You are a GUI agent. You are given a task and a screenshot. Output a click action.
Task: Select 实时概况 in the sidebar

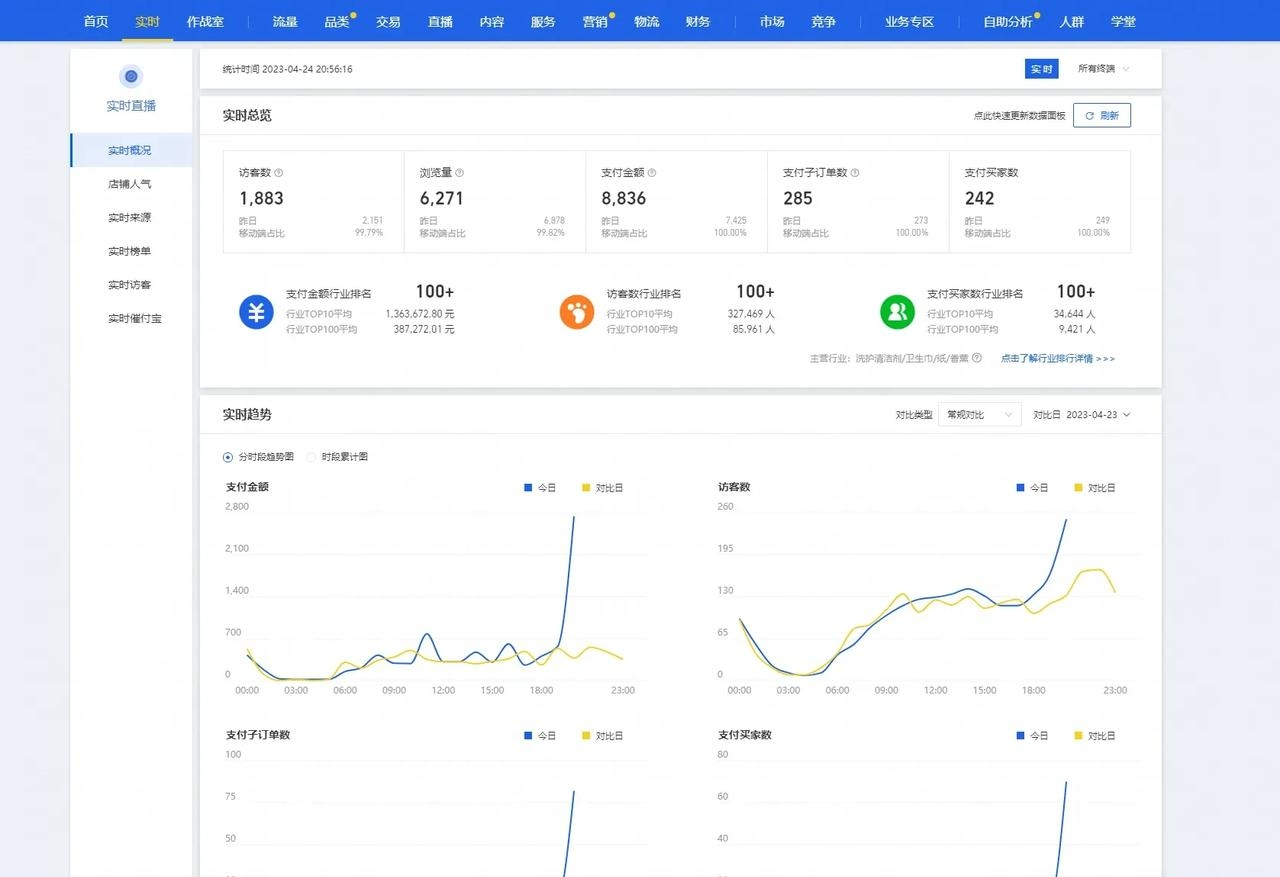131,150
